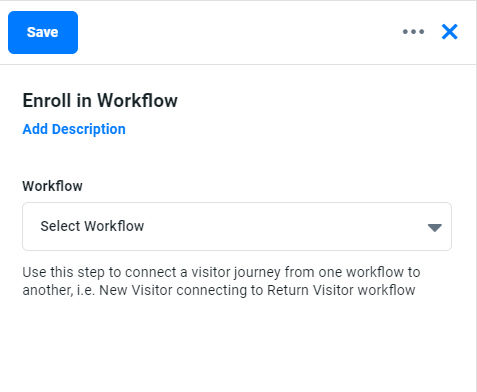This screenshot has height=392, width=477.
Task: Focus the Workflow selection field
Action: click(237, 226)
